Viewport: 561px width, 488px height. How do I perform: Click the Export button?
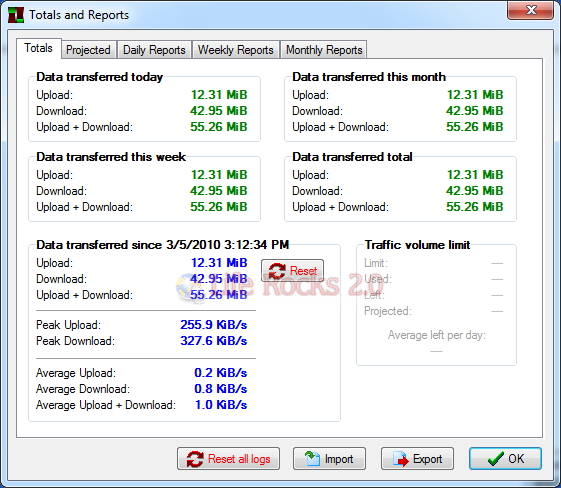[x=417, y=459]
